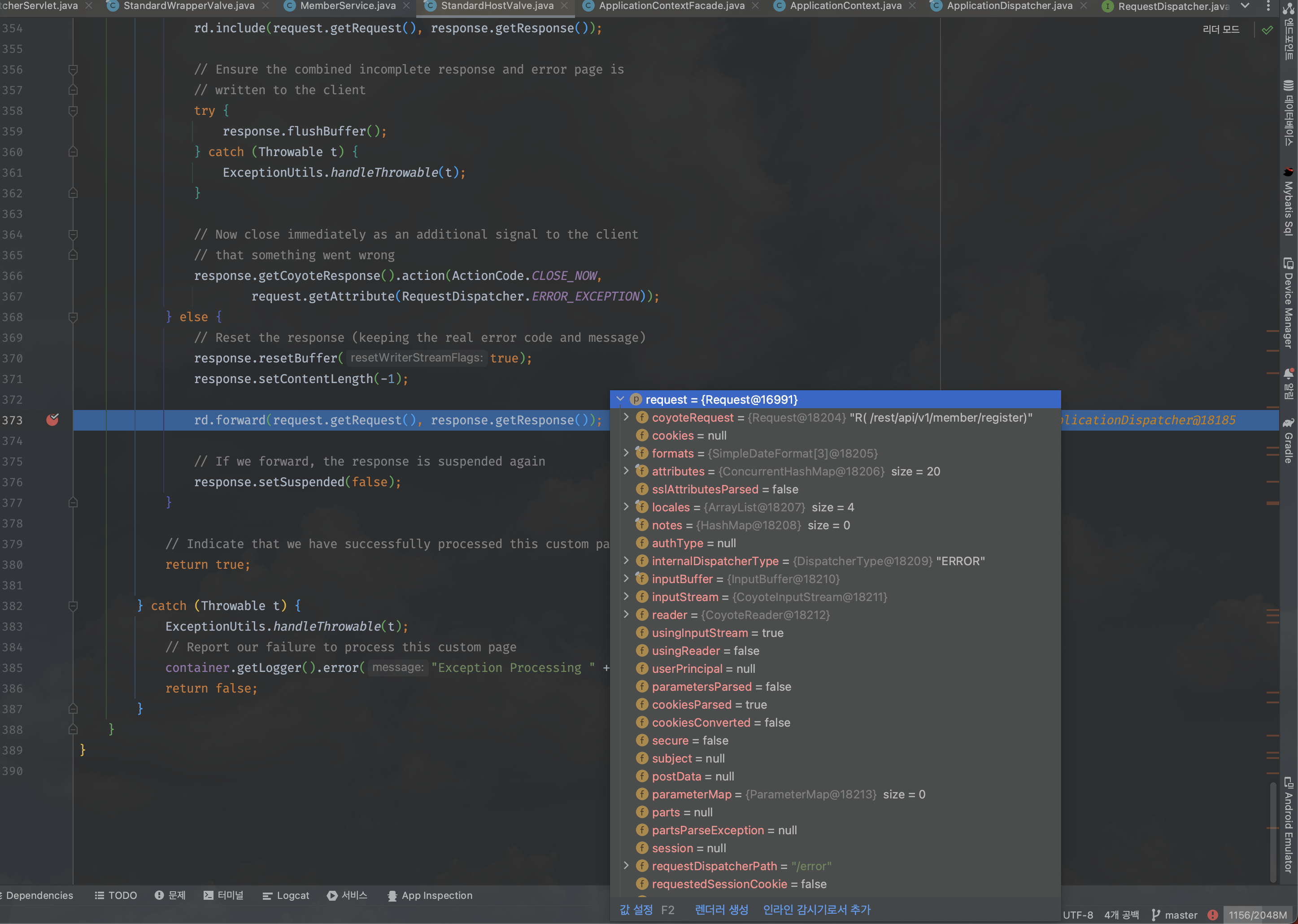Click the UTF-8 encoding widget
The width and height of the screenshot is (1298, 924).
(x=1078, y=915)
